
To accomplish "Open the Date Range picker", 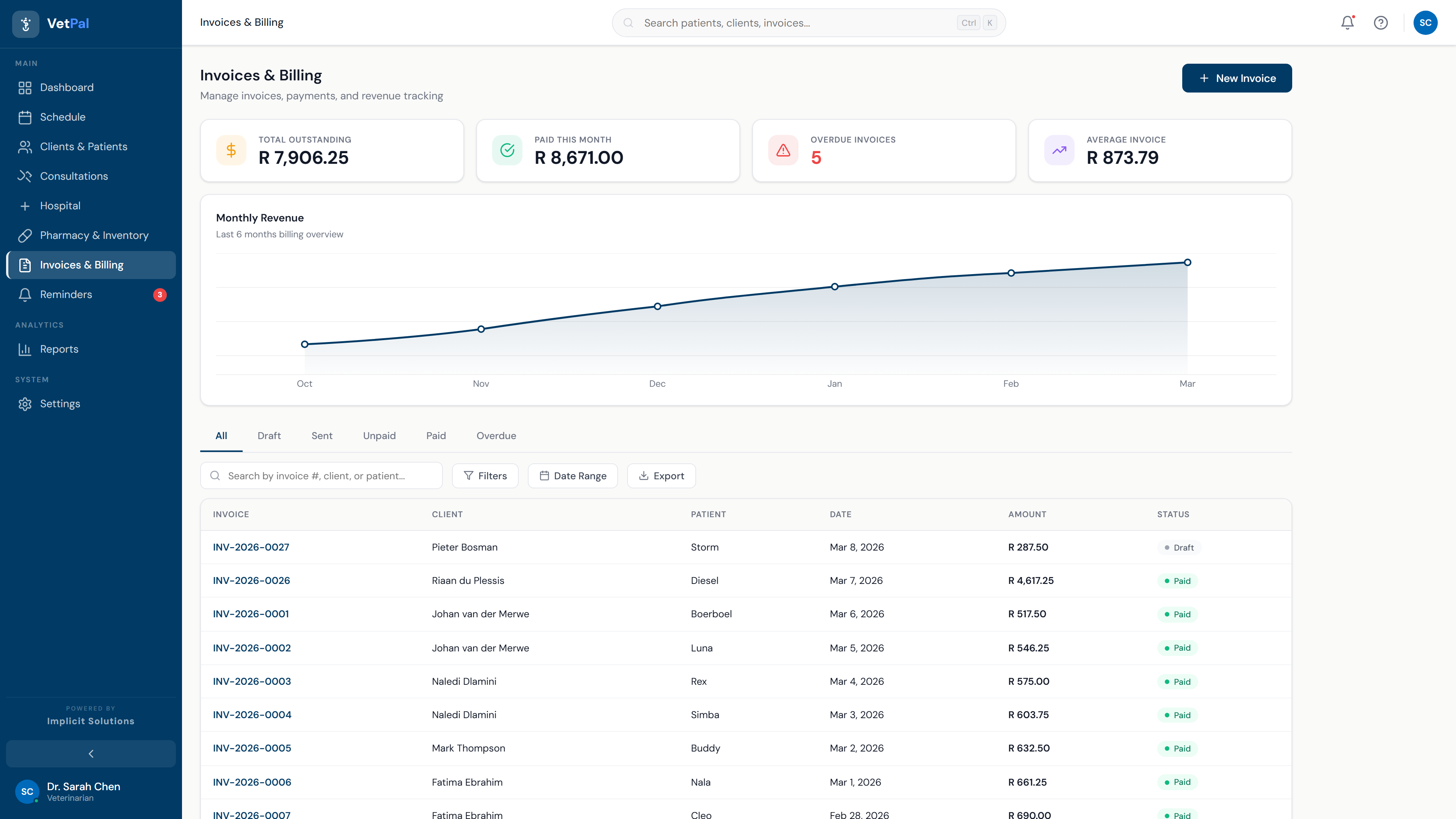I will (573, 475).
